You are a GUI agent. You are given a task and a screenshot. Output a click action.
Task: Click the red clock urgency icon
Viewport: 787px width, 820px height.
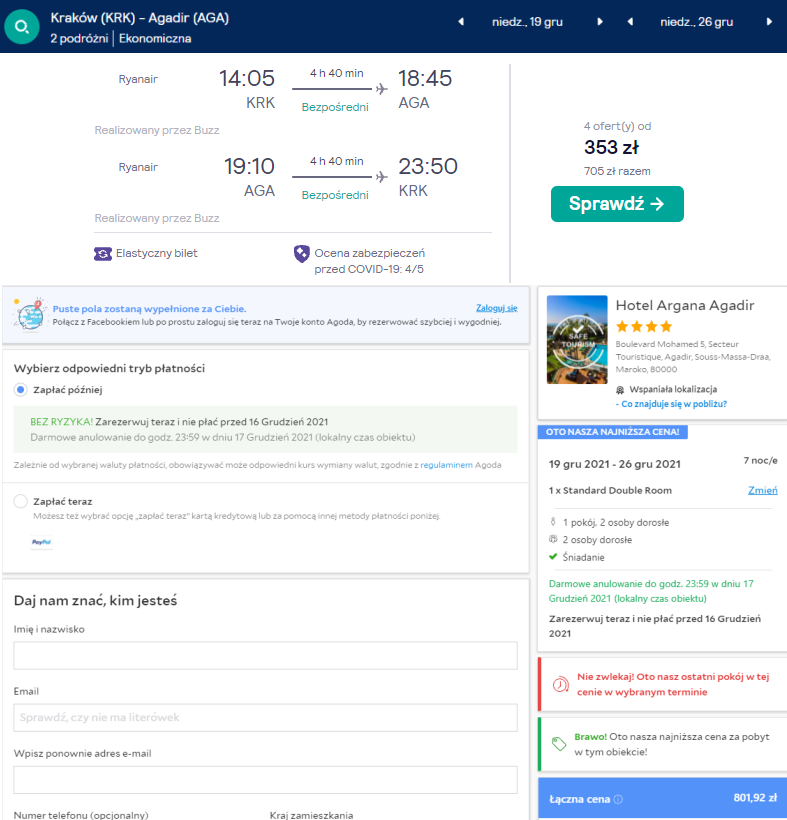pyautogui.click(x=561, y=685)
